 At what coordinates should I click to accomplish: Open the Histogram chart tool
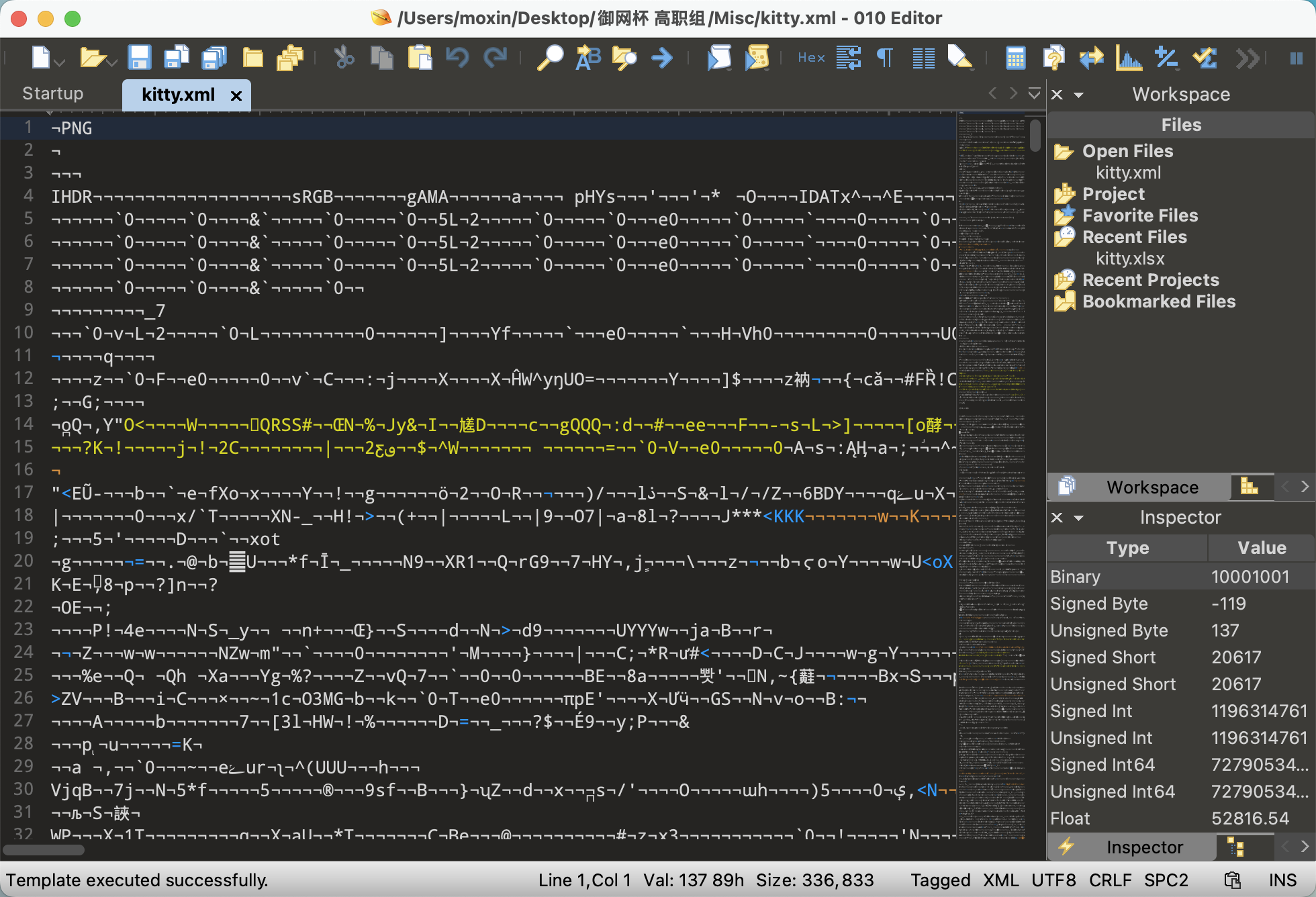[1129, 58]
